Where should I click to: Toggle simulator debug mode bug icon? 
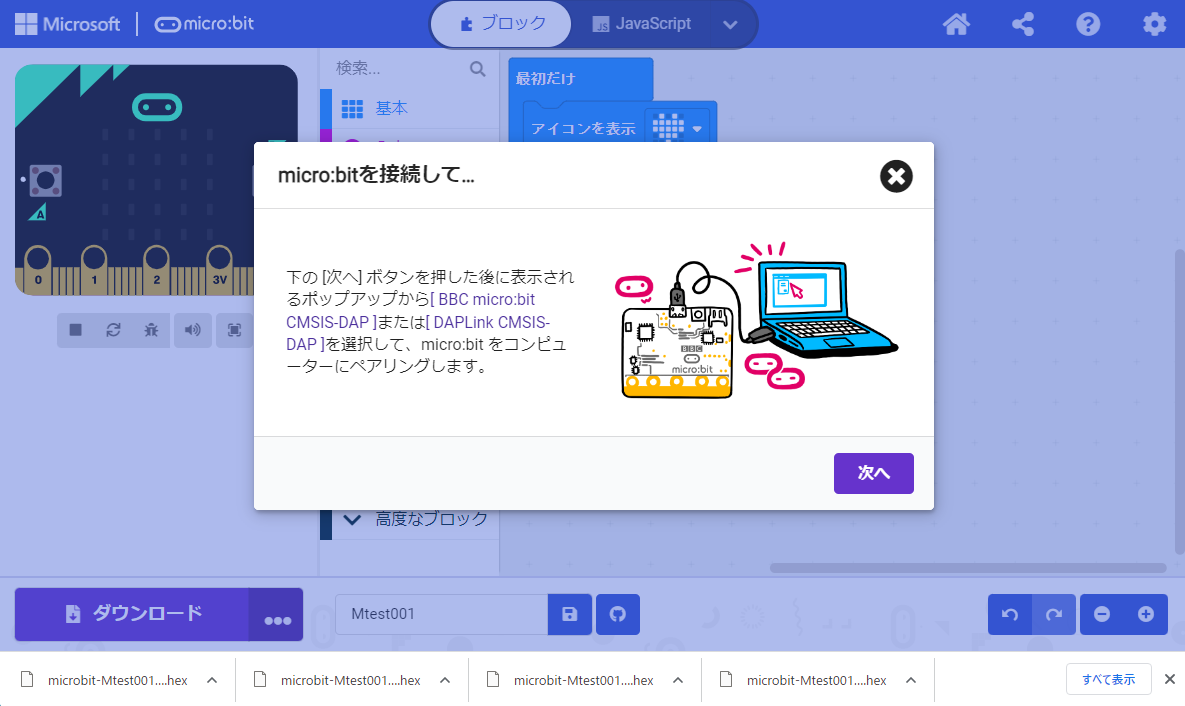tap(151, 330)
